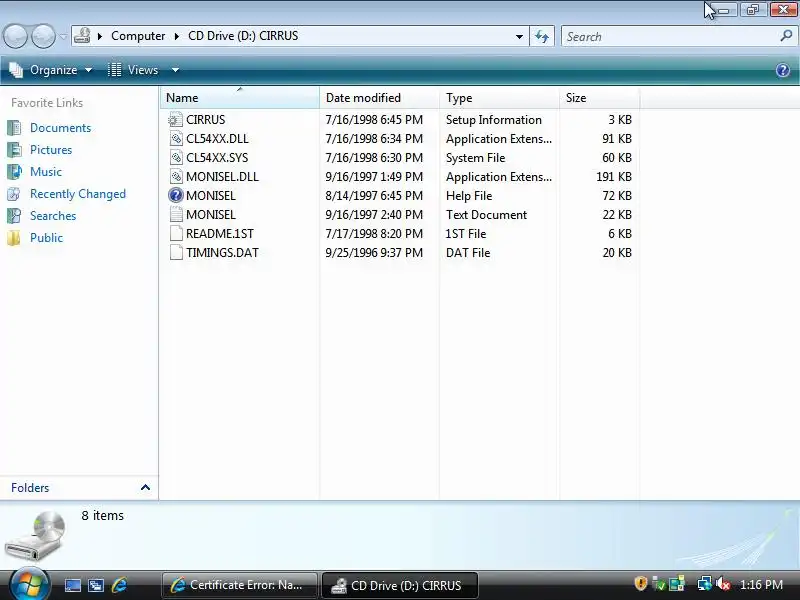Screen dimensions: 800x600
Task: Click the network tray icon
Action: coord(705,583)
